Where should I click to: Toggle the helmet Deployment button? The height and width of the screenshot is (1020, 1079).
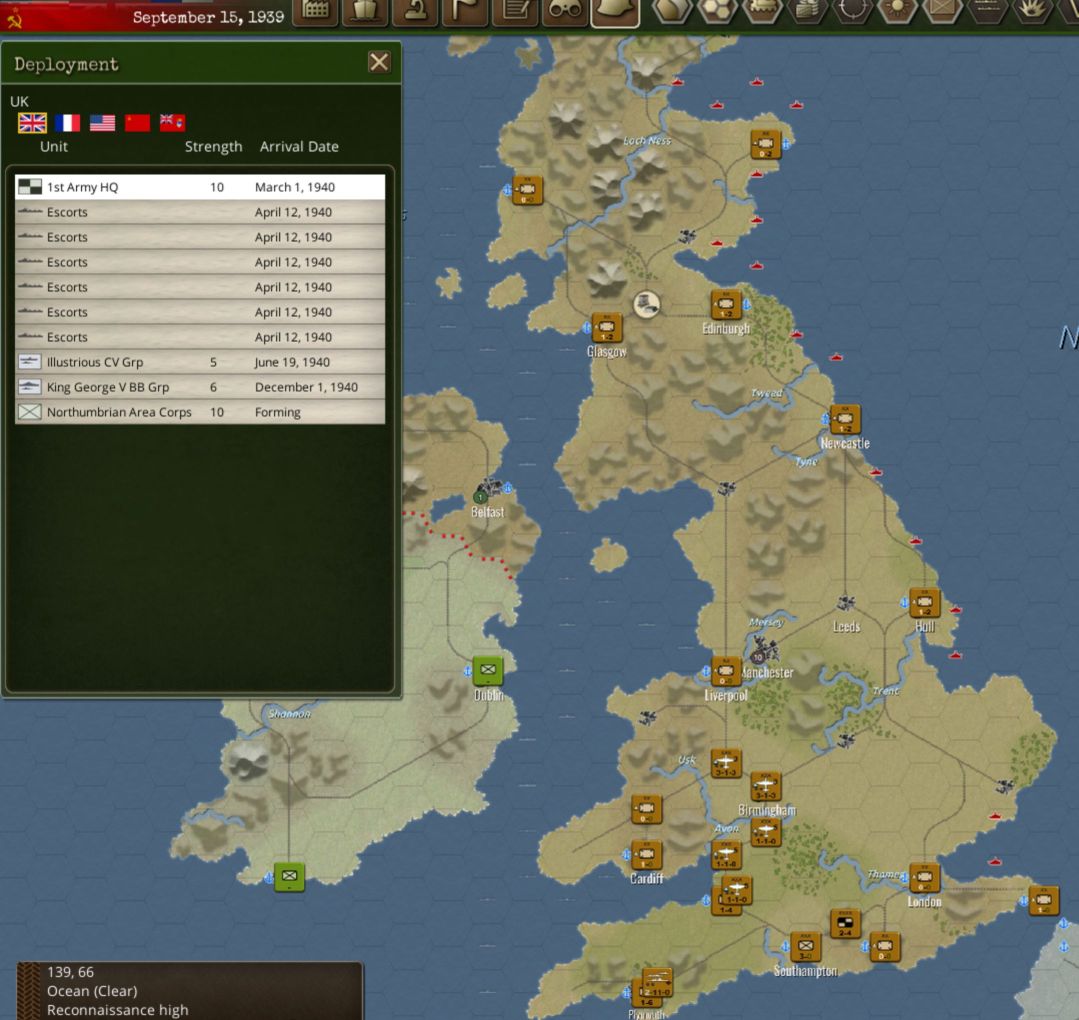[x=615, y=12]
